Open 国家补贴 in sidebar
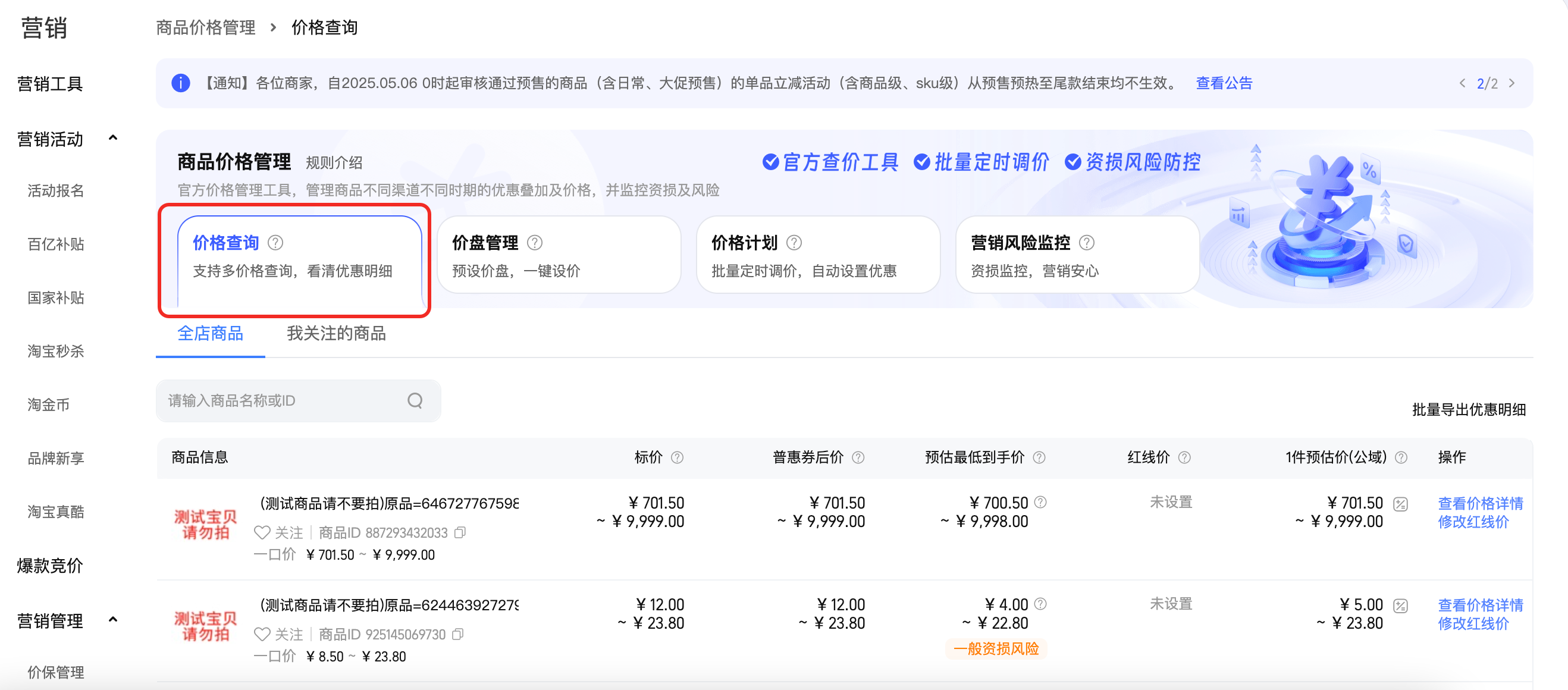1568x690 pixels. click(55, 298)
